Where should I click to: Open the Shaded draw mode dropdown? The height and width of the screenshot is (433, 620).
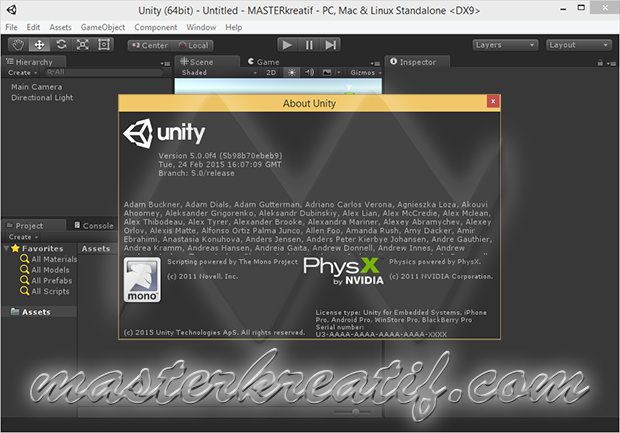click(219, 72)
